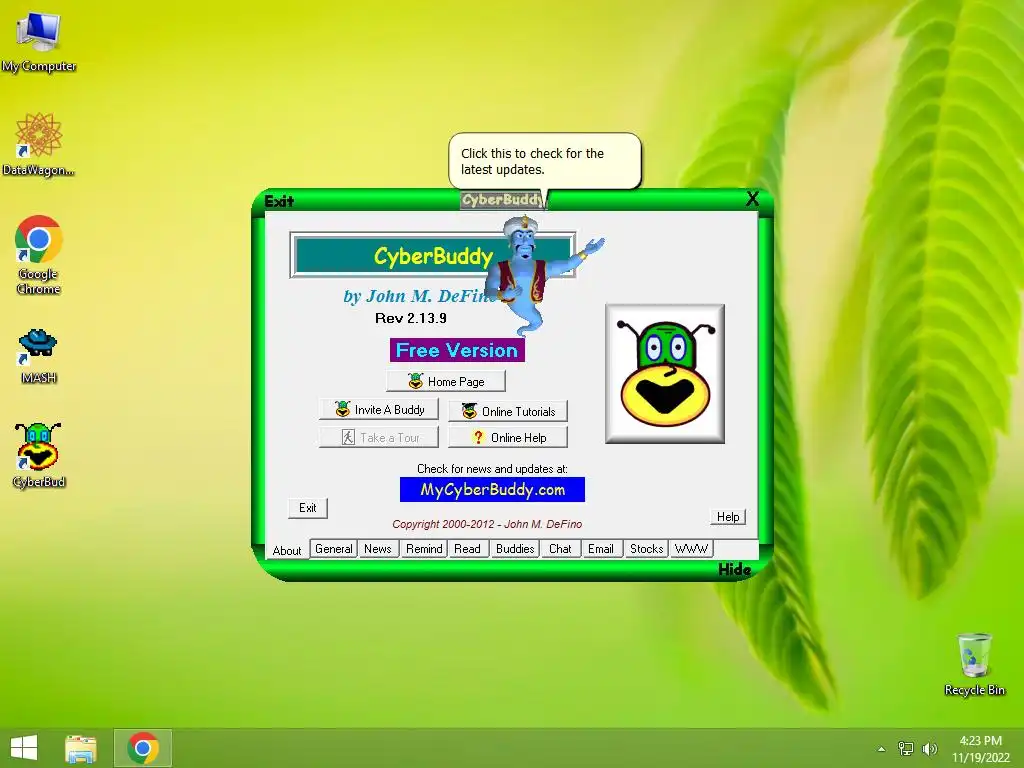Open the volume tray icon
Screen dimensions: 1024x768
coord(929,749)
